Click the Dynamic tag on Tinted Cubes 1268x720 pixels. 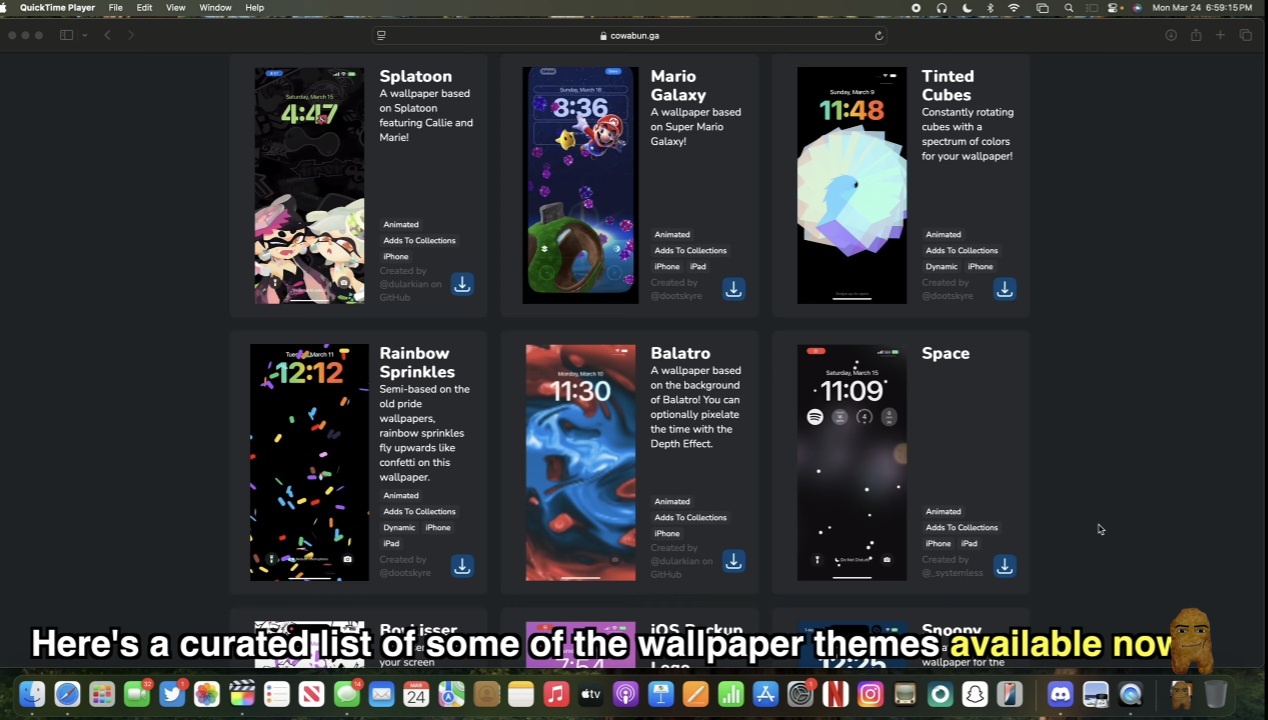(x=941, y=267)
